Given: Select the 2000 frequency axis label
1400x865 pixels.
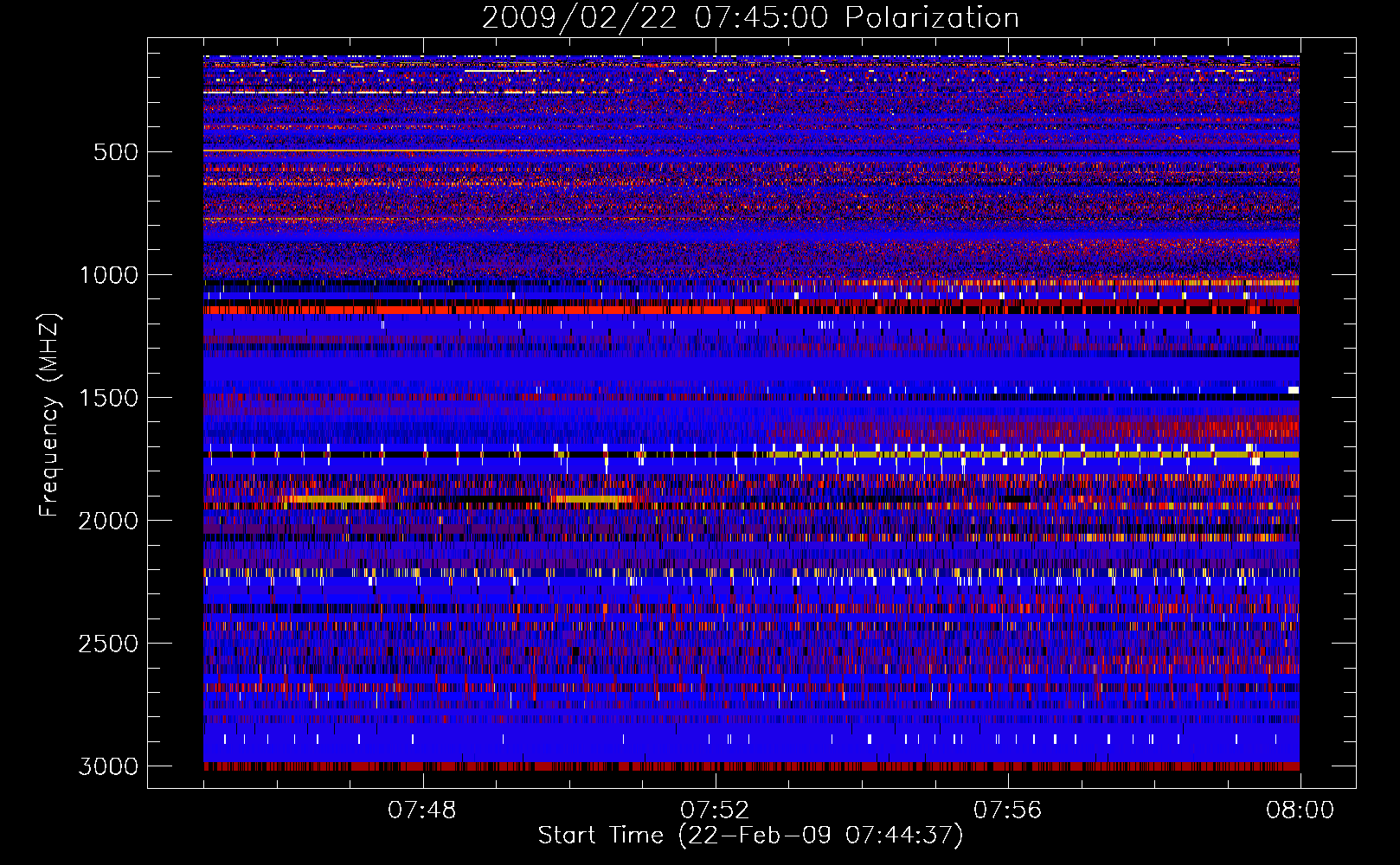Looking at the screenshot, I should point(109,521).
